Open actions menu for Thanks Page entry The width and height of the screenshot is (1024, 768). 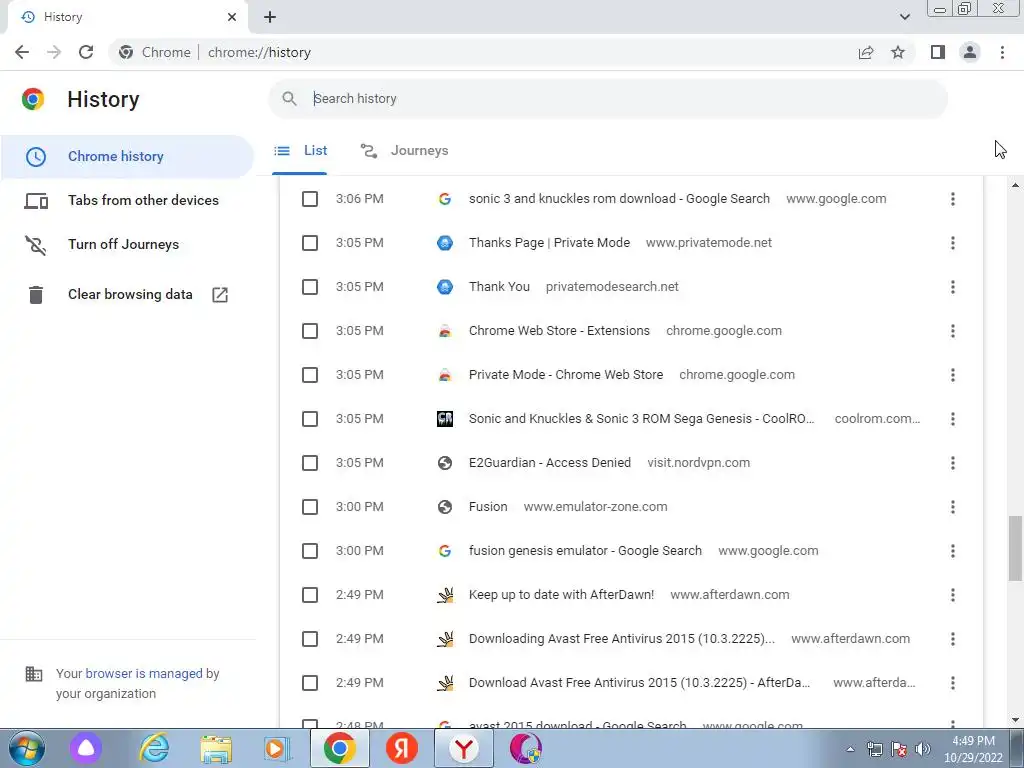coord(953,243)
